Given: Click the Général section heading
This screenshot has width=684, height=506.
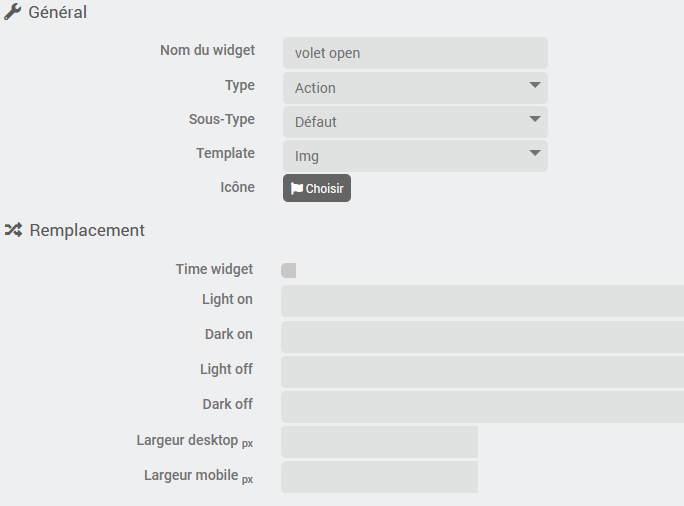Looking at the screenshot, I should (57, 13).
